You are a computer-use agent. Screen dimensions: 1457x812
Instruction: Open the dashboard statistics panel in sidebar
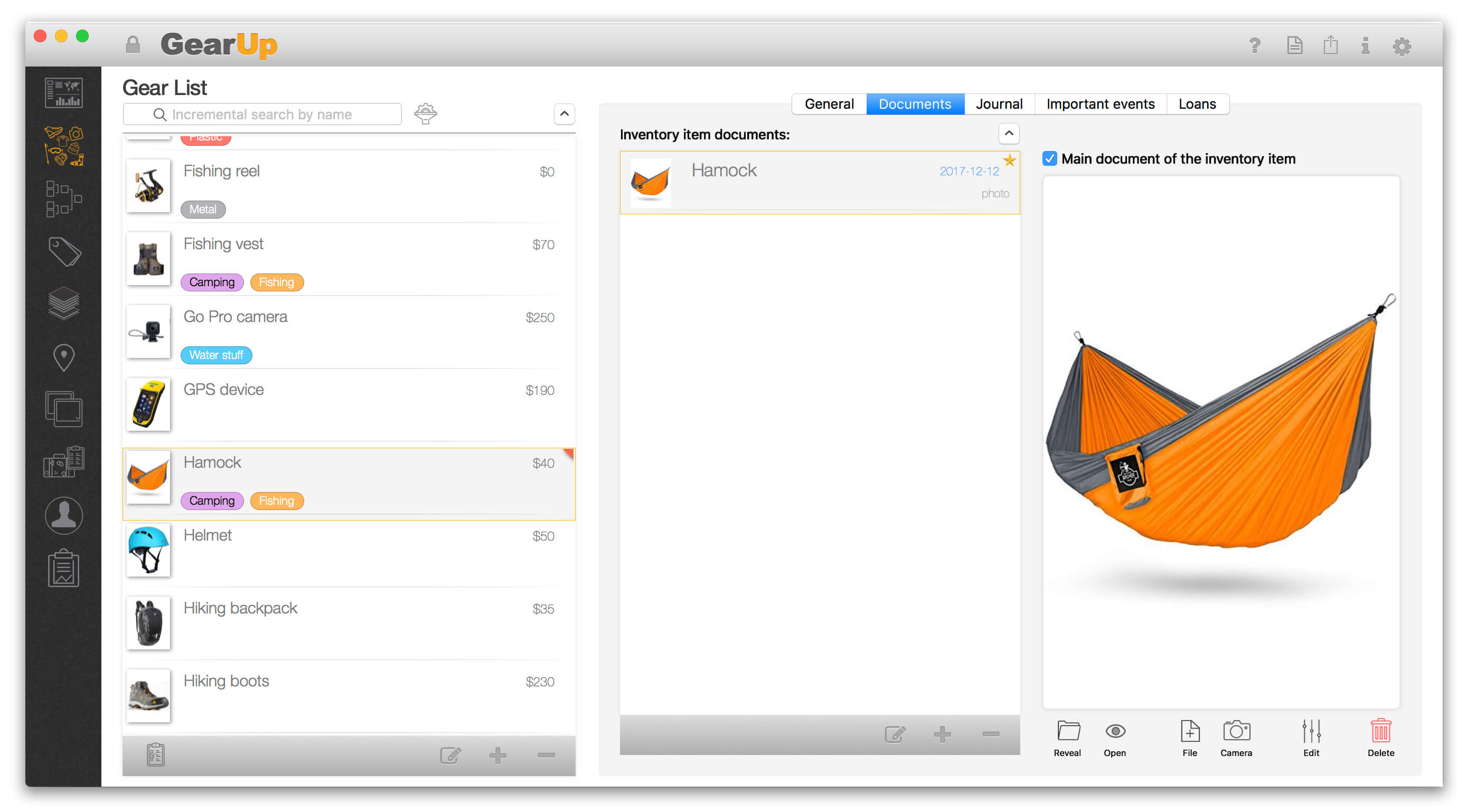63,92
